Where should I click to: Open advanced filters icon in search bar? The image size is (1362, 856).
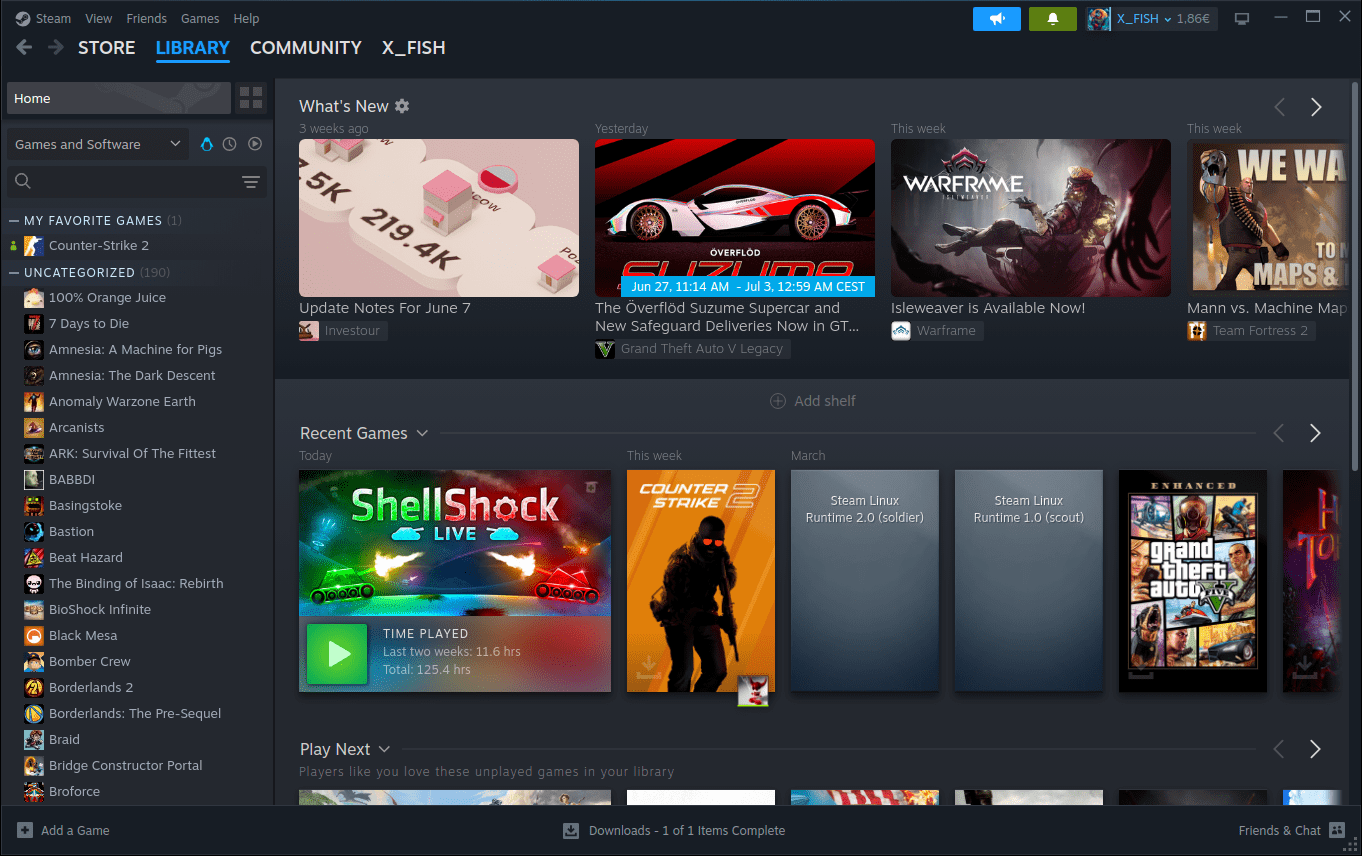tap(250, 181)
